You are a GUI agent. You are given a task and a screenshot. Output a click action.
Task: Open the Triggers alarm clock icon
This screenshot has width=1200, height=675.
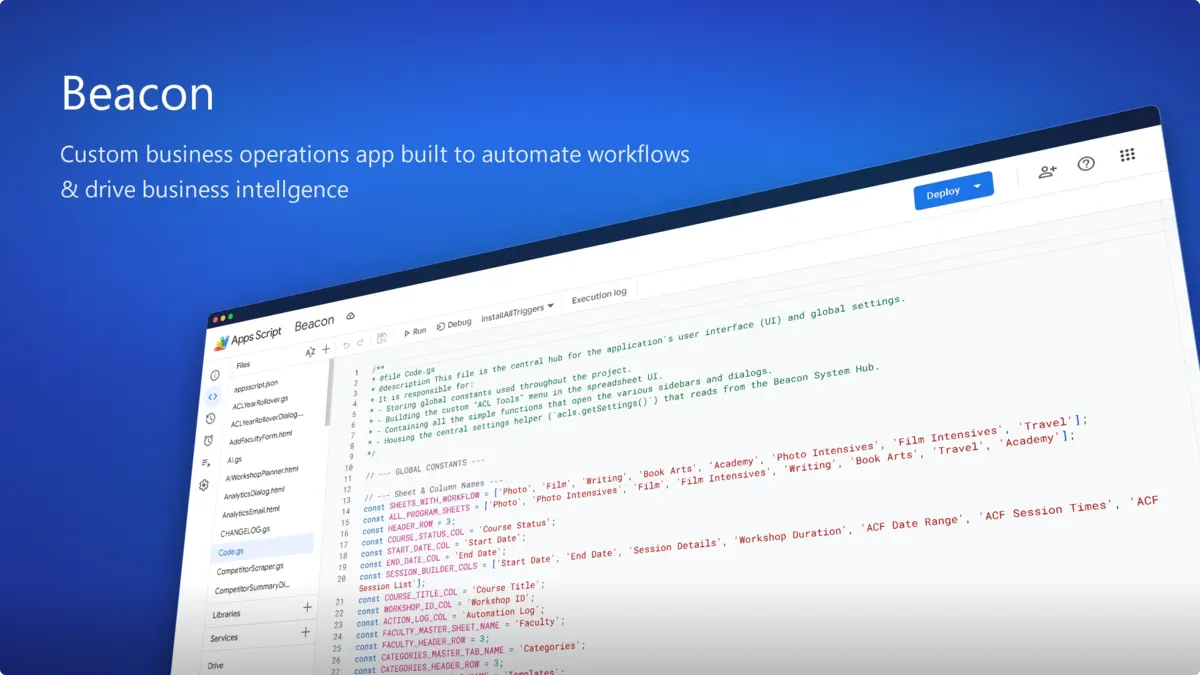point(208,441)
